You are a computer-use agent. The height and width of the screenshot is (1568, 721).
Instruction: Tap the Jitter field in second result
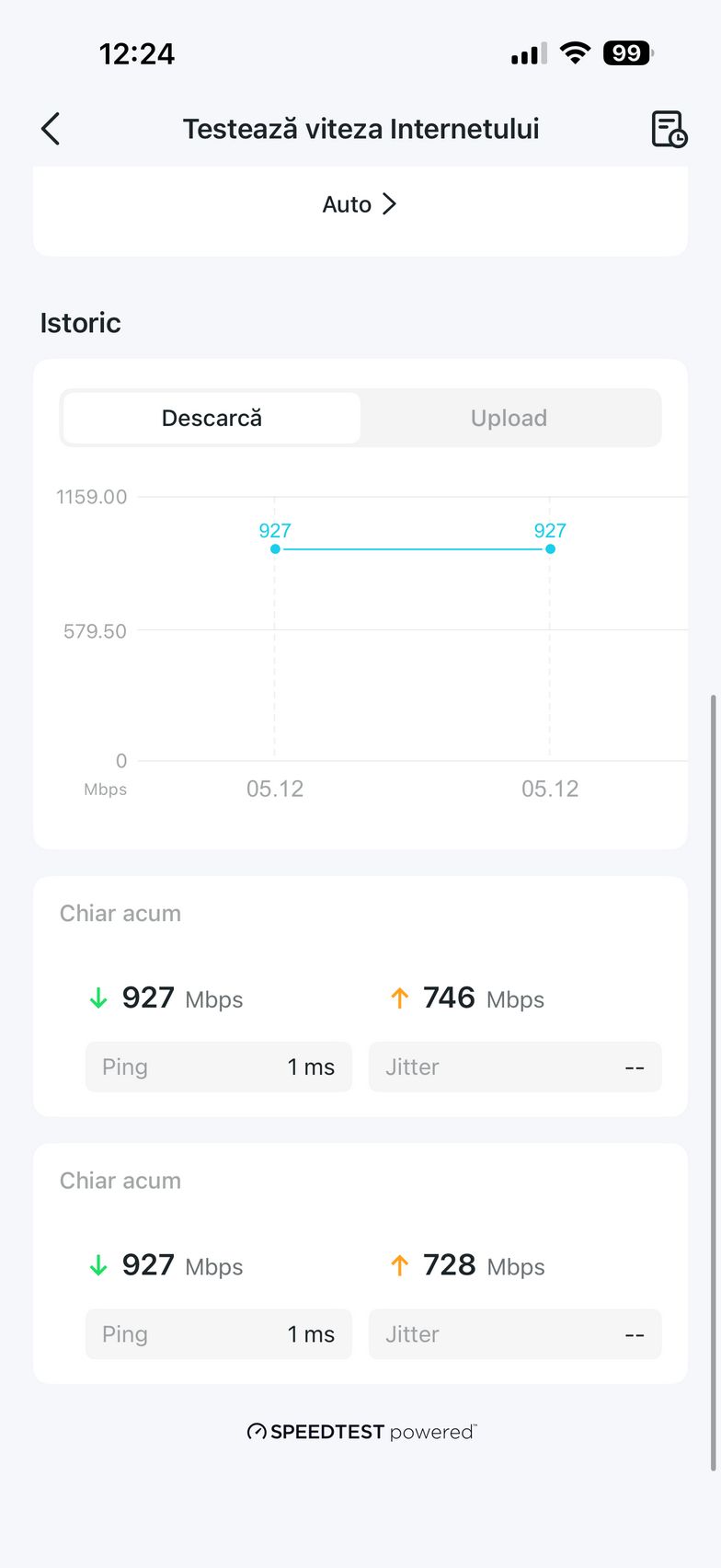click(515, 1334)
